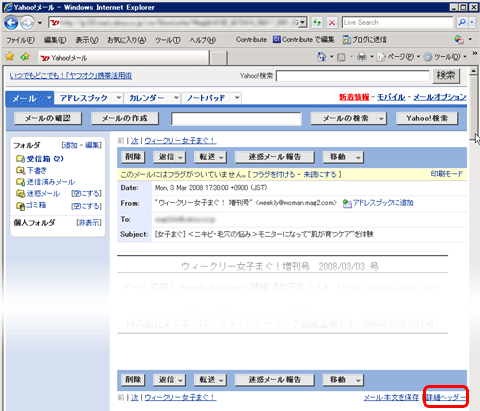Open the 詳細ヘッダー link

(x=446, y=397)
